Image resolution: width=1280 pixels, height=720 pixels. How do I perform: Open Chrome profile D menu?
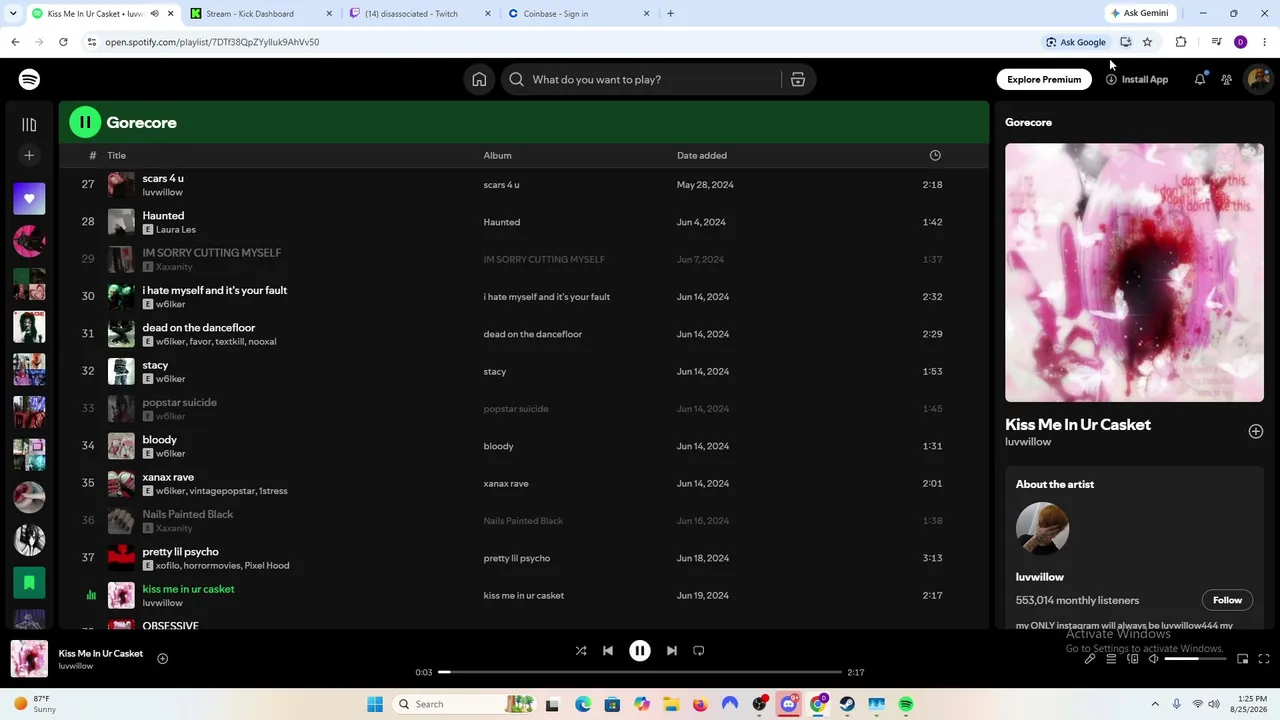pyautogui.click(x=1240, y=42)
